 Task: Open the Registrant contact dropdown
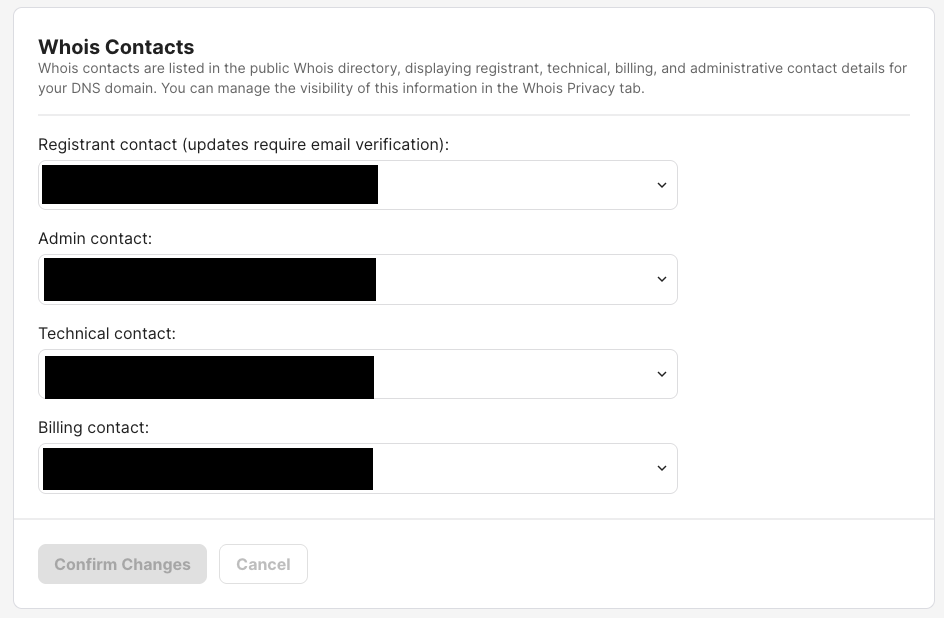tap(358, 185)
